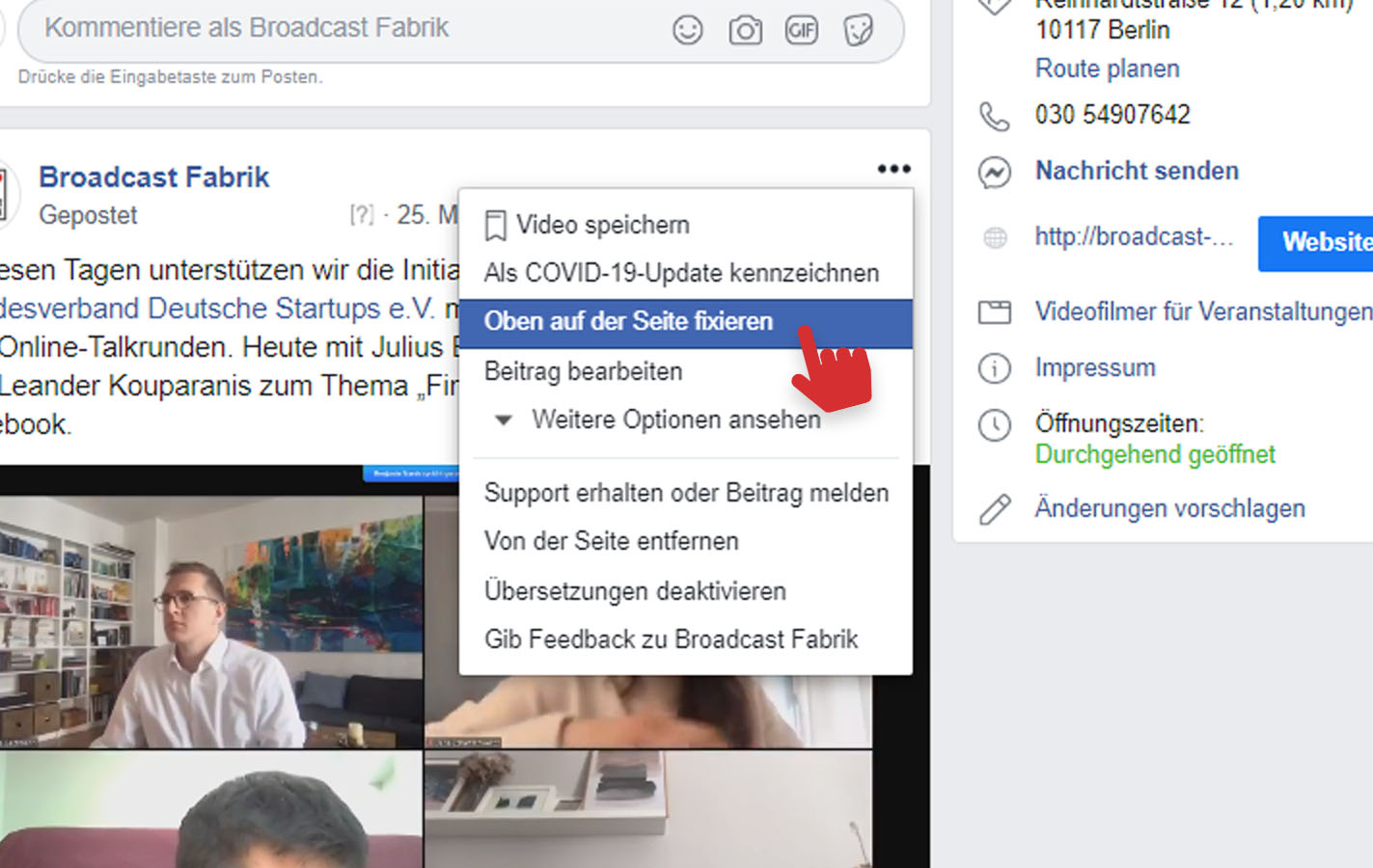Click into the comment field Kommentiere als Broadcast Fabrik

click(x=460, y=28)
